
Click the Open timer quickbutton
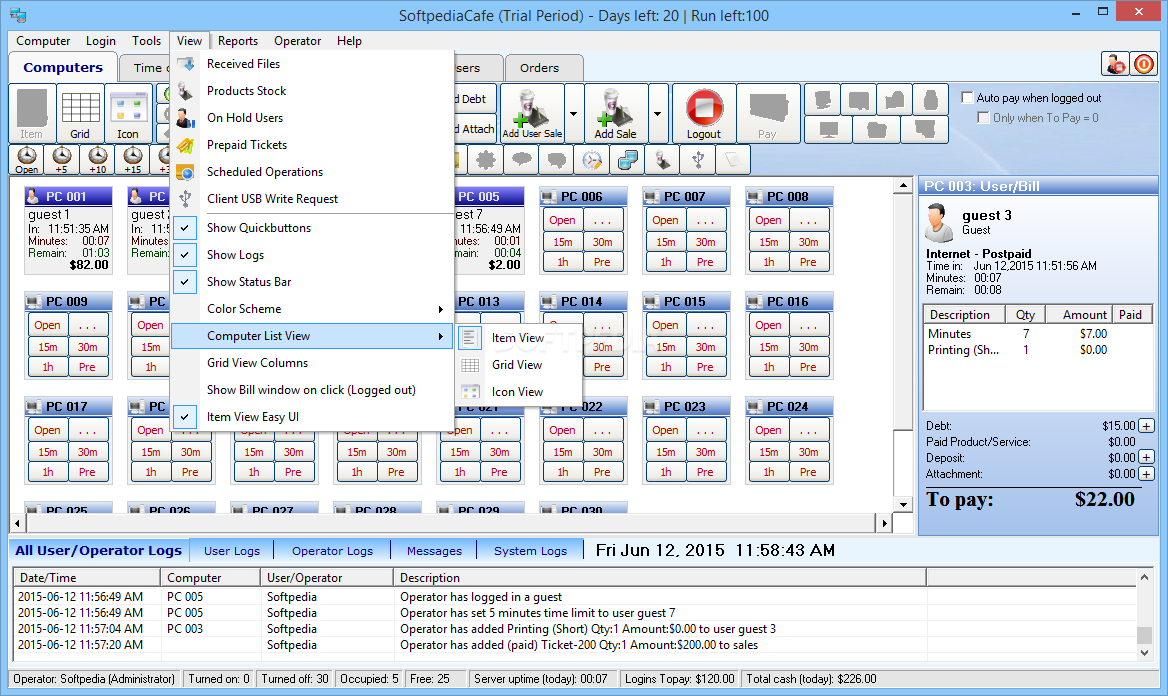(26, 159)
